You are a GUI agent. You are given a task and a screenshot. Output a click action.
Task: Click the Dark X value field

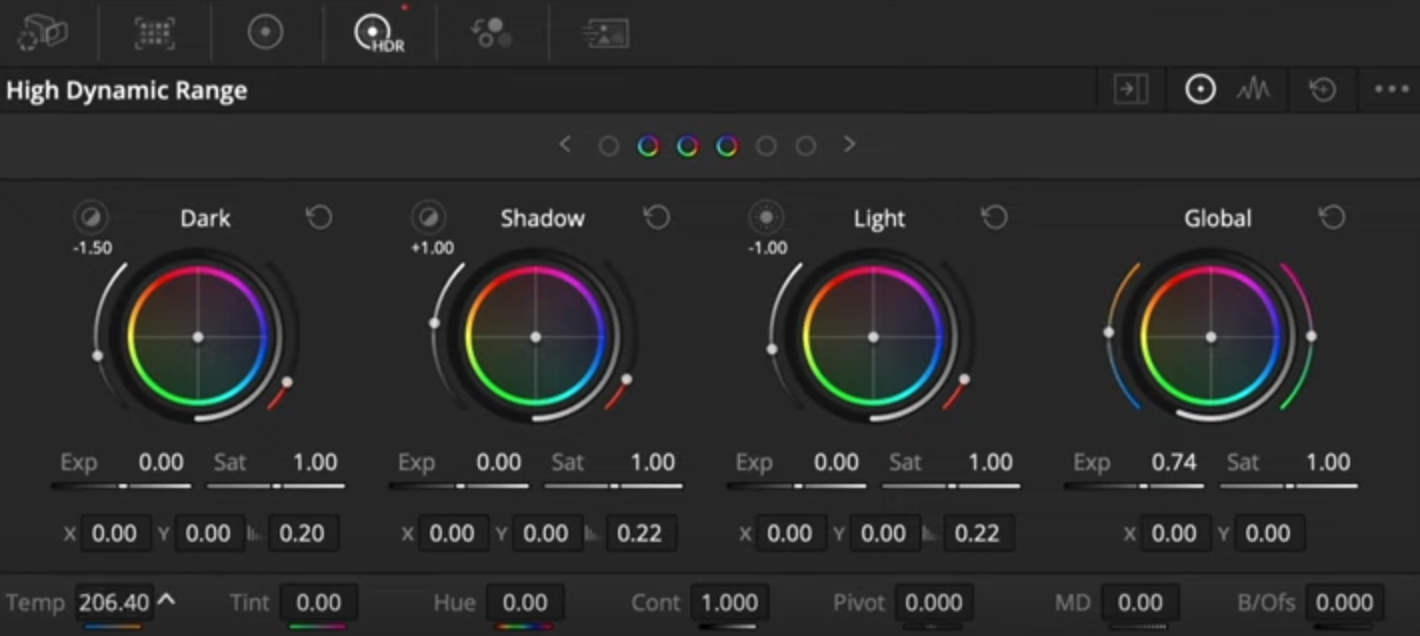115,533
